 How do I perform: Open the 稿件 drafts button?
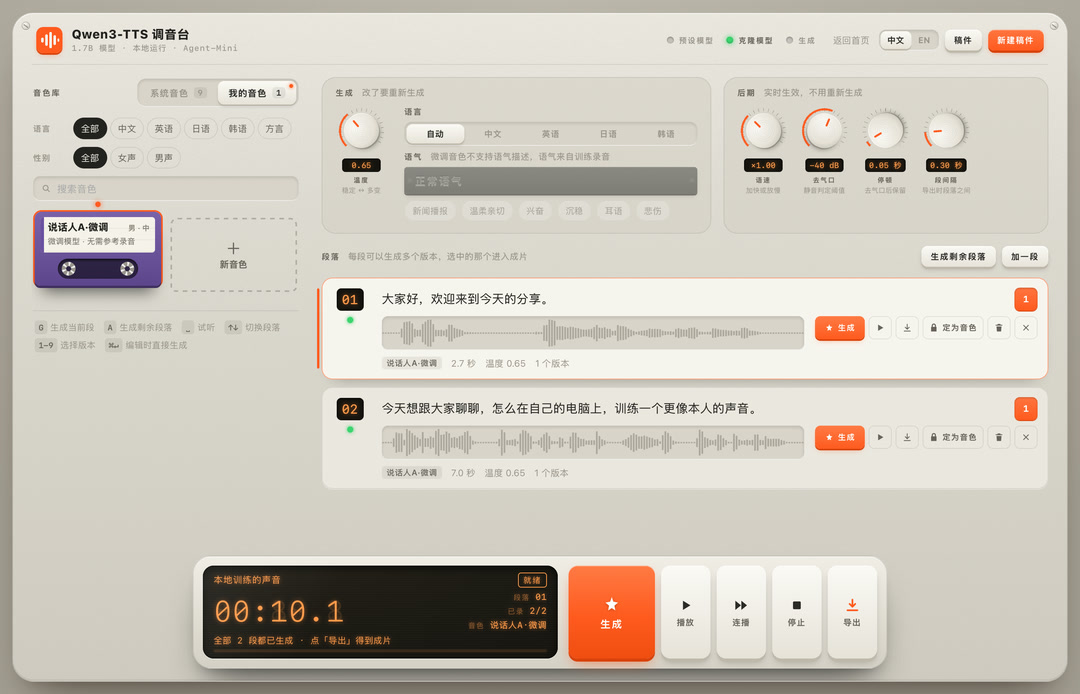point(963,41)
